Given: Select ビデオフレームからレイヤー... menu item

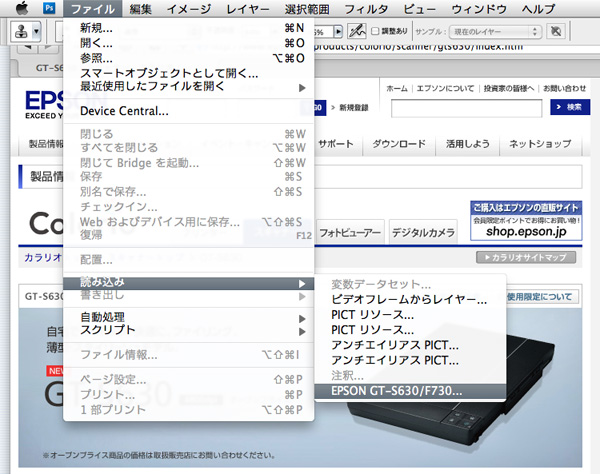Looking at the screenshot, I should [x=408, y=300].
